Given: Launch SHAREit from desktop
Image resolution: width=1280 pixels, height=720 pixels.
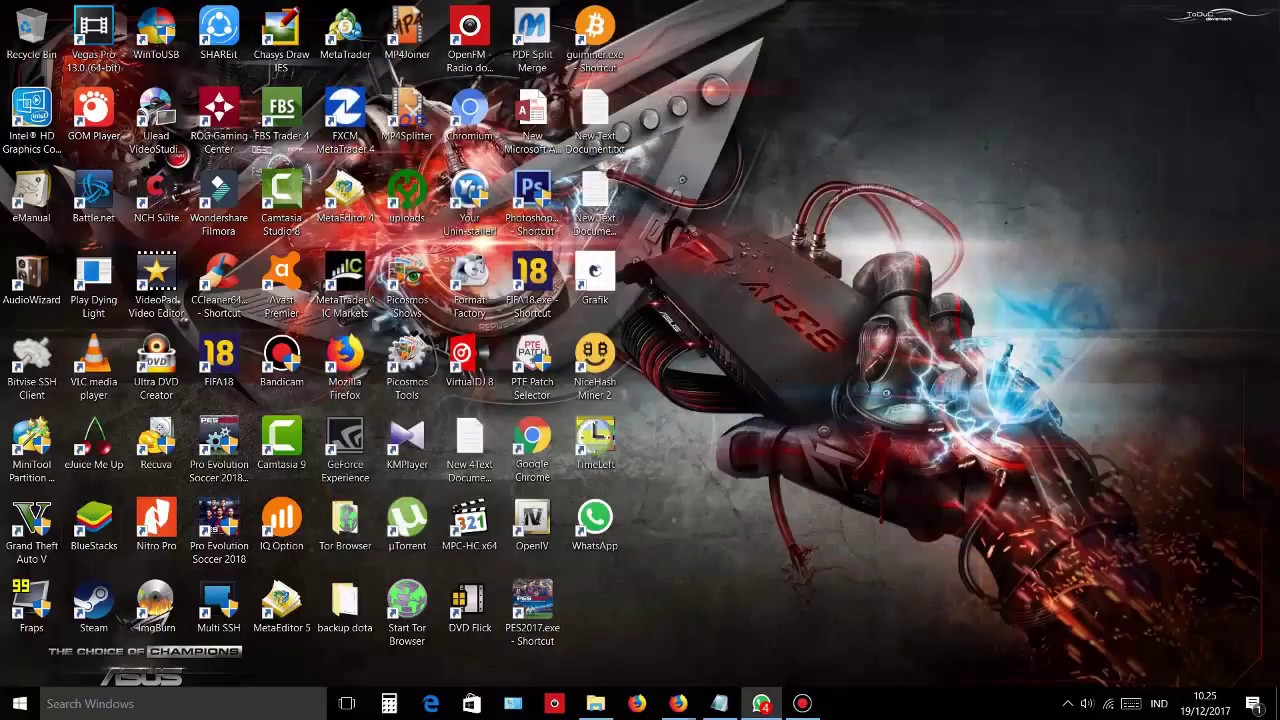Looking at the screenshot, I should pos(218,33).
